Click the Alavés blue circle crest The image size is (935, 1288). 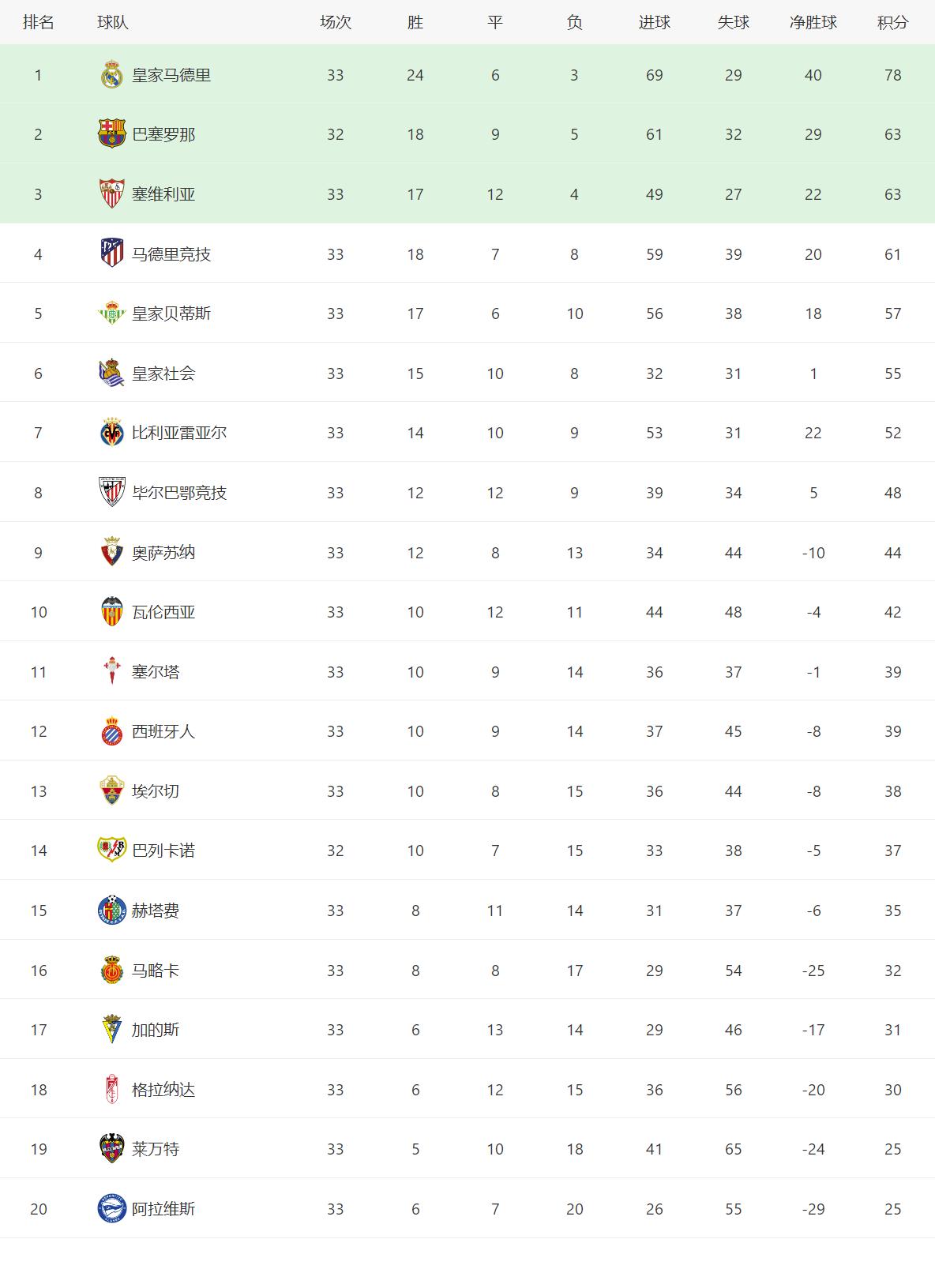click(111, 1209)
